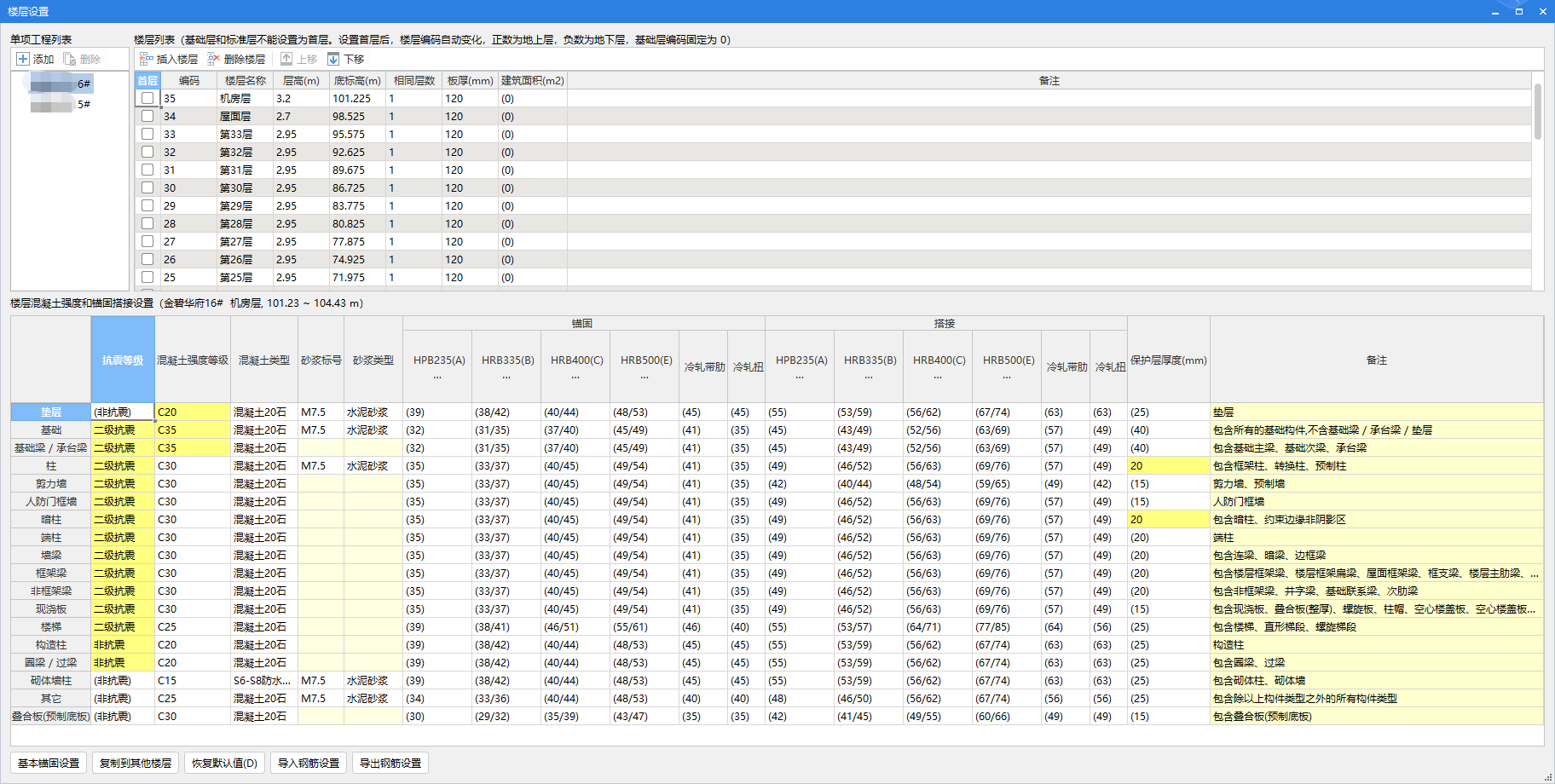Tick the 首层 checkbox for 机房层 row
Viewport: 1555px width, 784px height.
tap(147, 98)
